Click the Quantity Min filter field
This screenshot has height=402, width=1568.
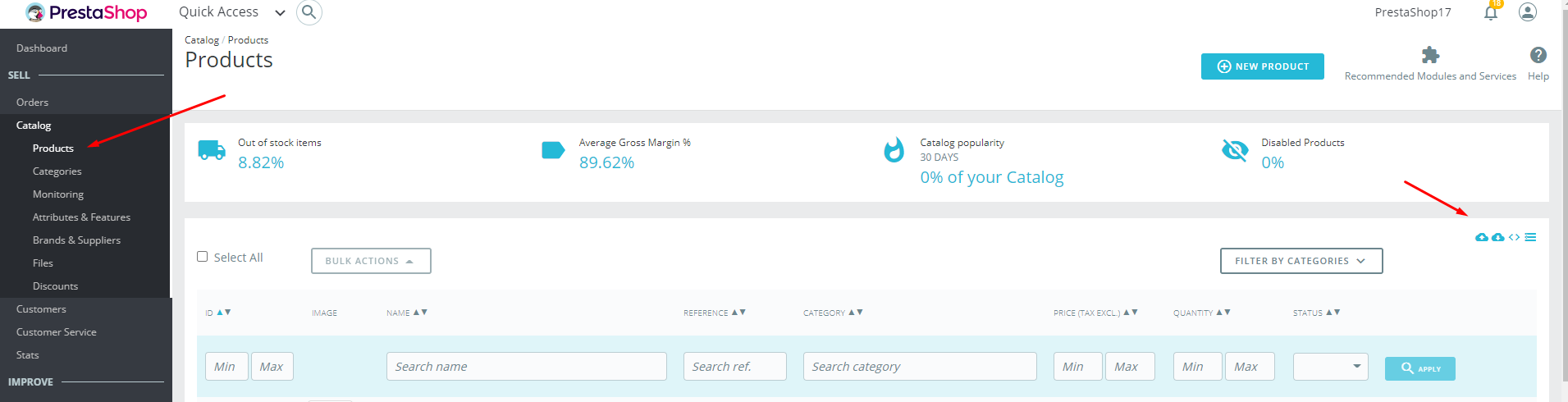point(1198,367)
